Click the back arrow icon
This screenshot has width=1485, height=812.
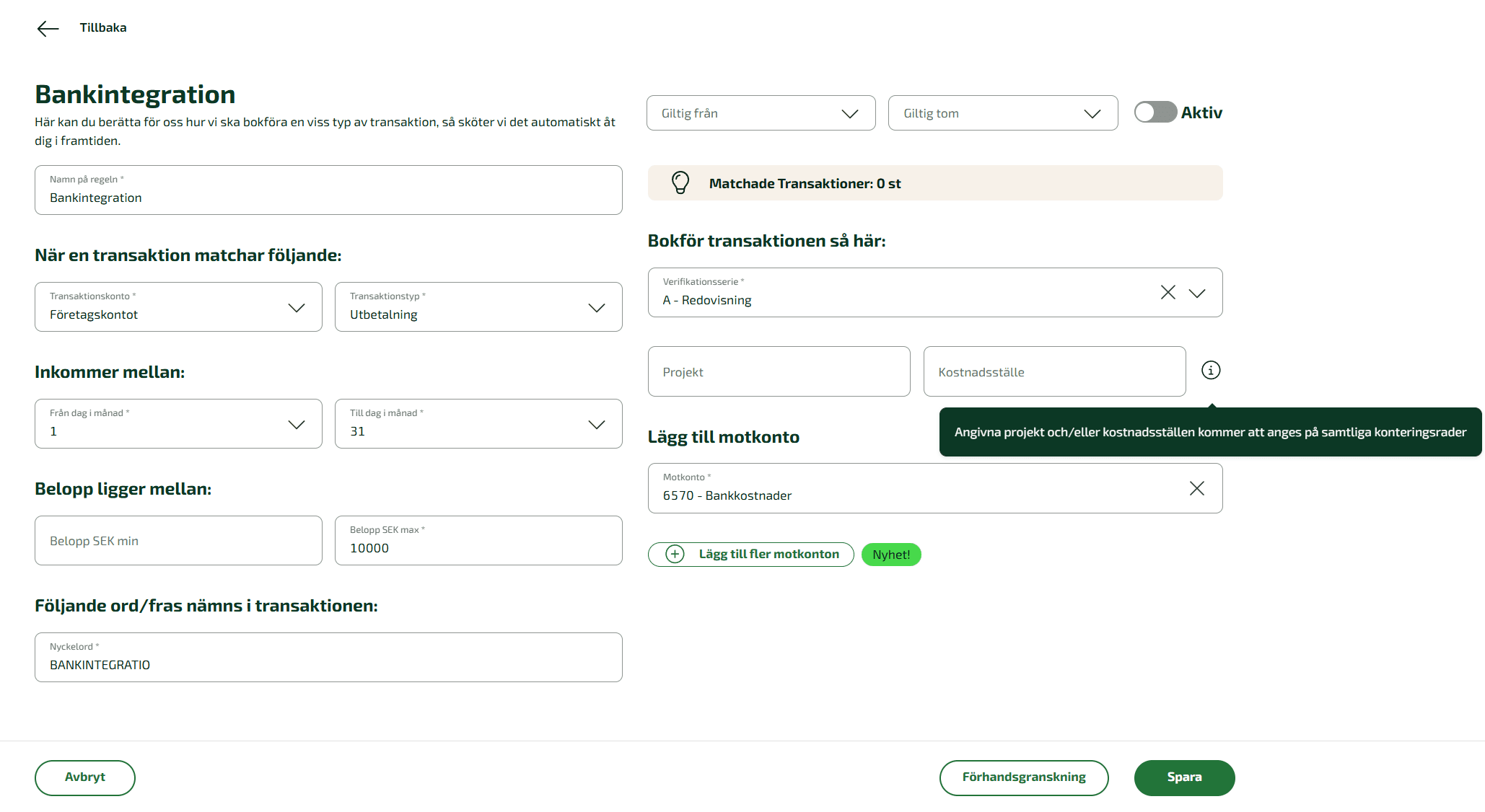click(x=48, y=28)
